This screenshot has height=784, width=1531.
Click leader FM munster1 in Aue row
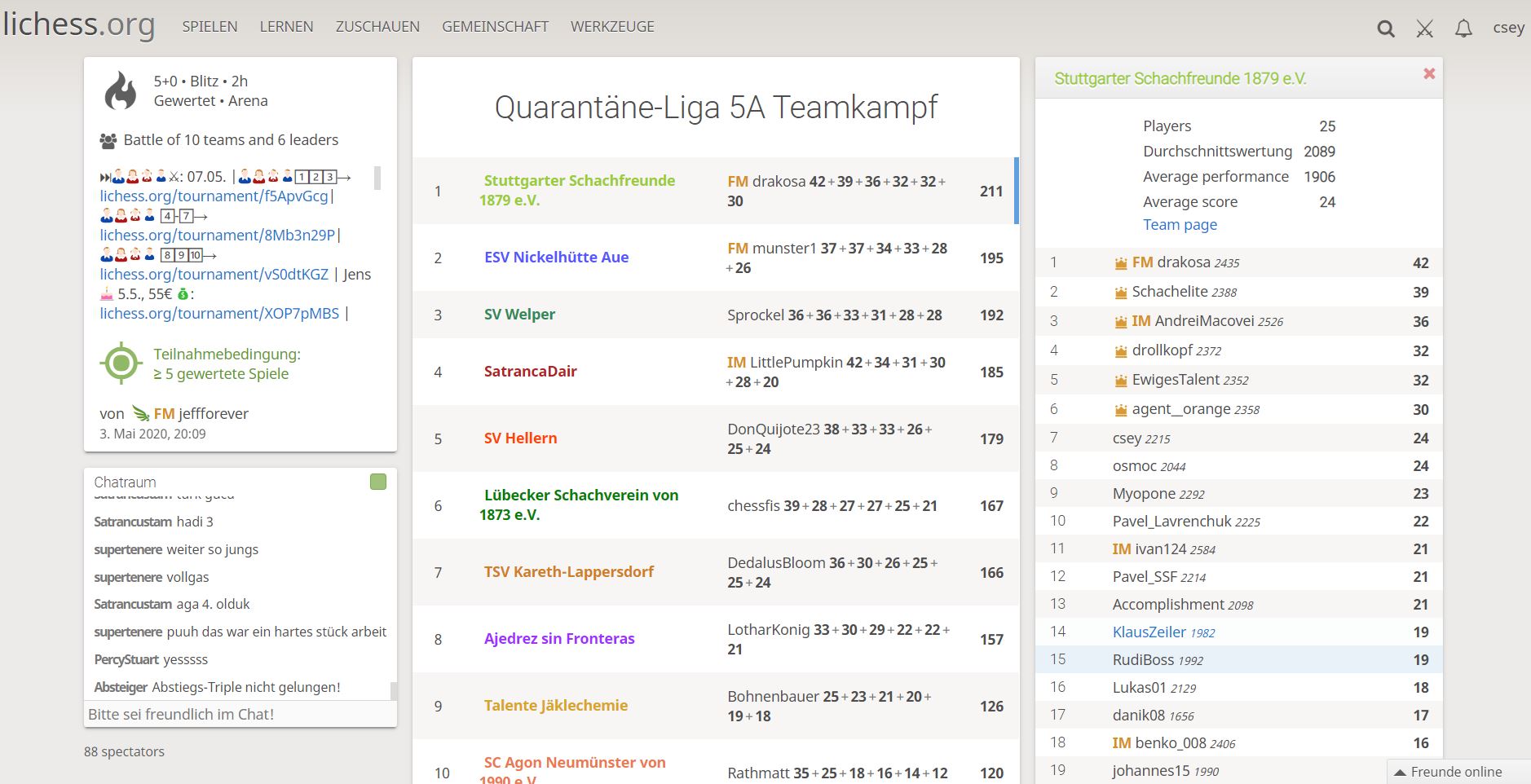click(771, 248)
